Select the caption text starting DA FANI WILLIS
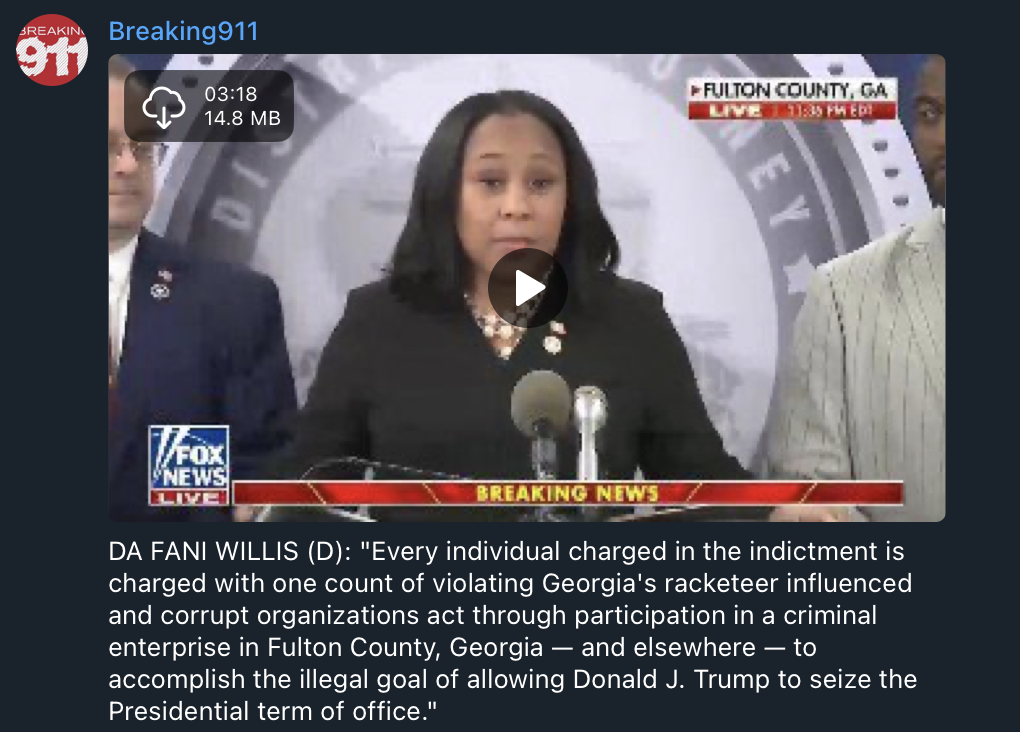This screenshot has width=1020, height=732. (x=513, y=631)
